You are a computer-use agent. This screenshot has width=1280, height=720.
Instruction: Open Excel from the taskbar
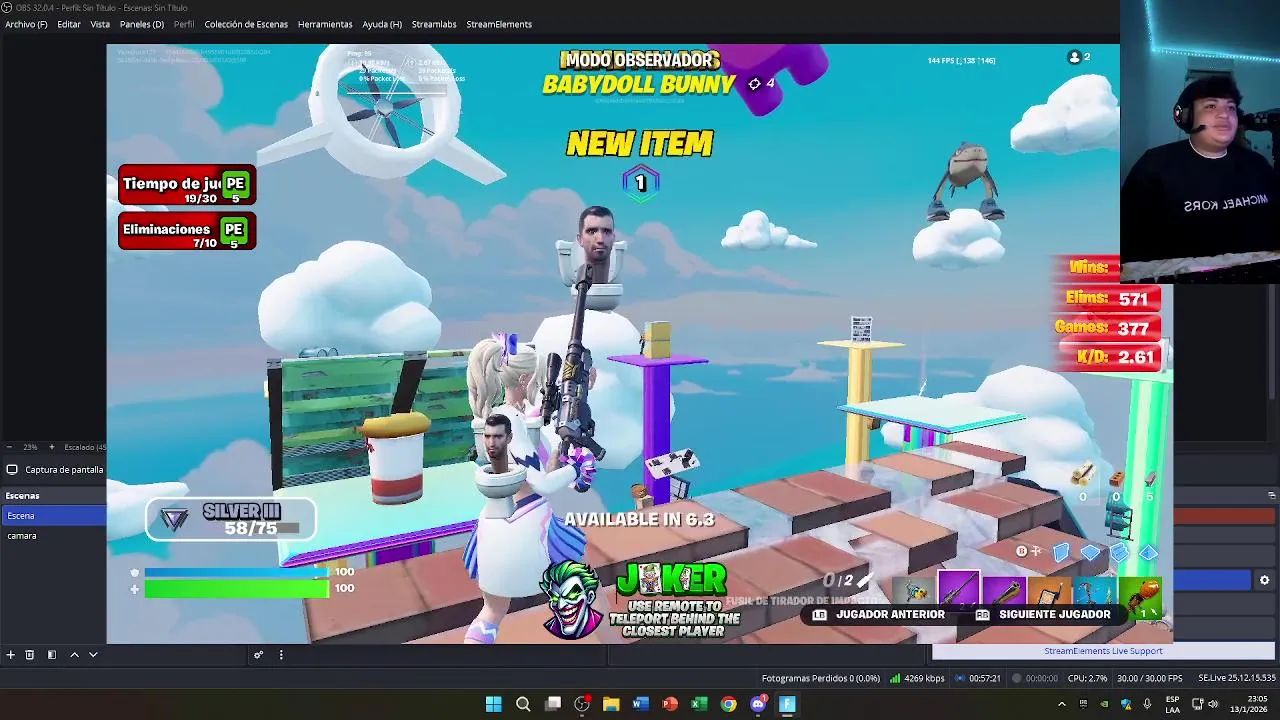(699, 704)
